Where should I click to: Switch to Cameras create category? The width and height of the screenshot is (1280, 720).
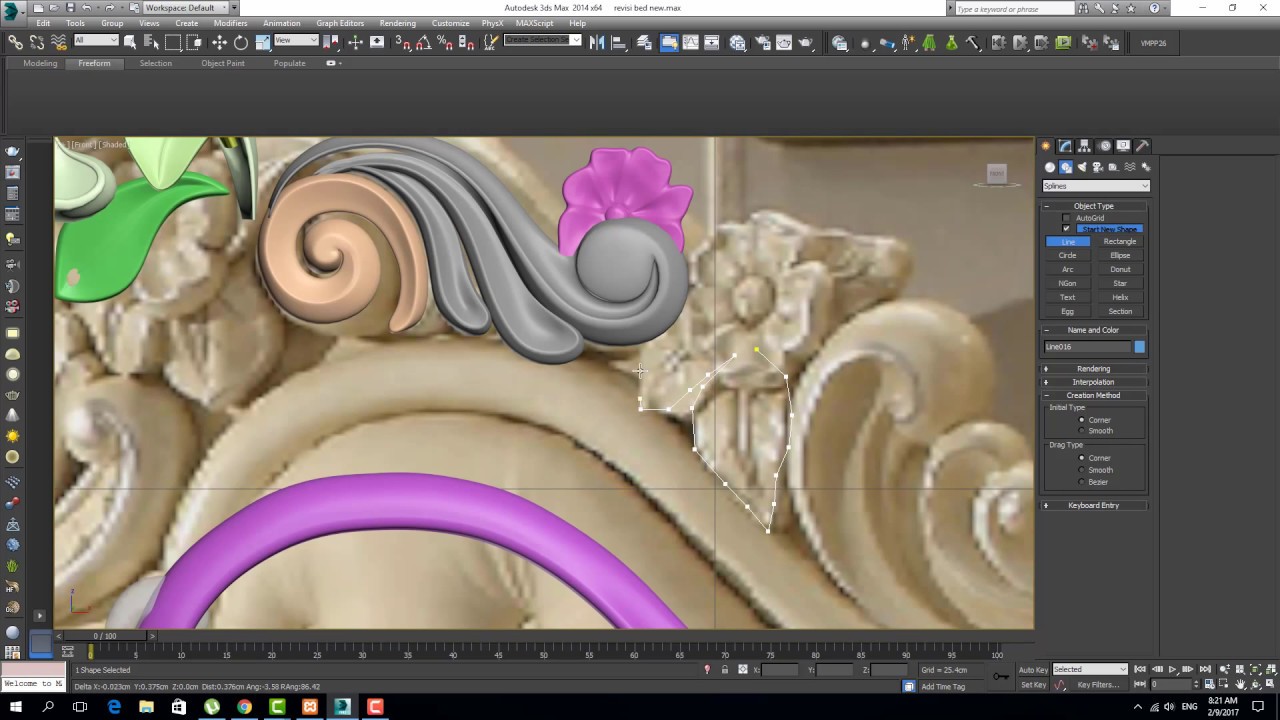(1098, 167)
